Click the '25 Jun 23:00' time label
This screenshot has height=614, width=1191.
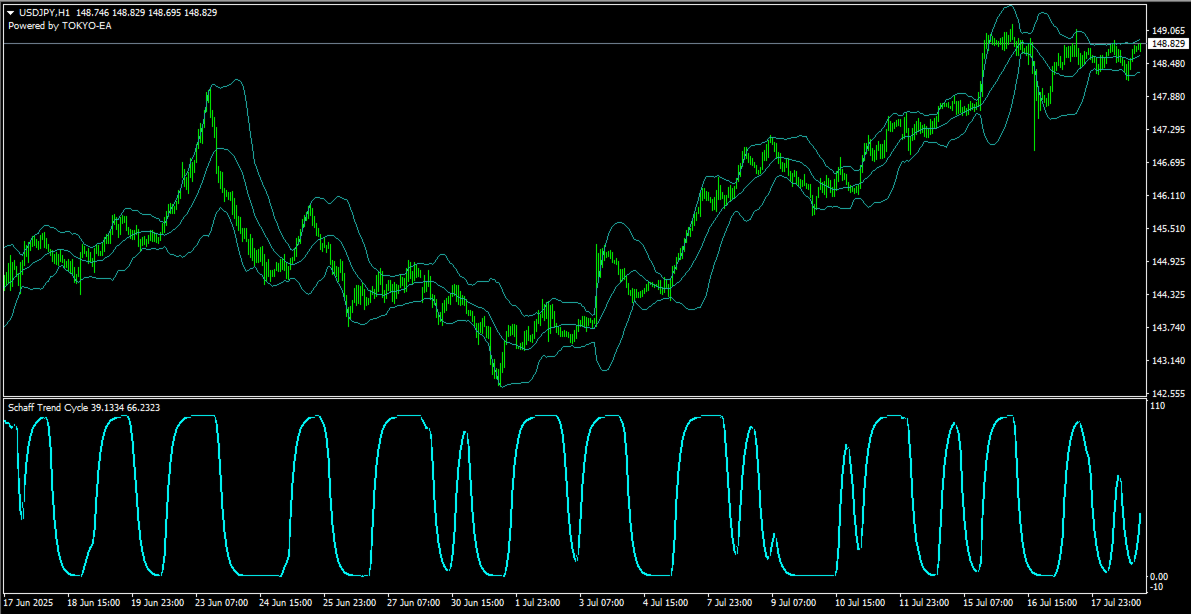[x=350, y=603]
